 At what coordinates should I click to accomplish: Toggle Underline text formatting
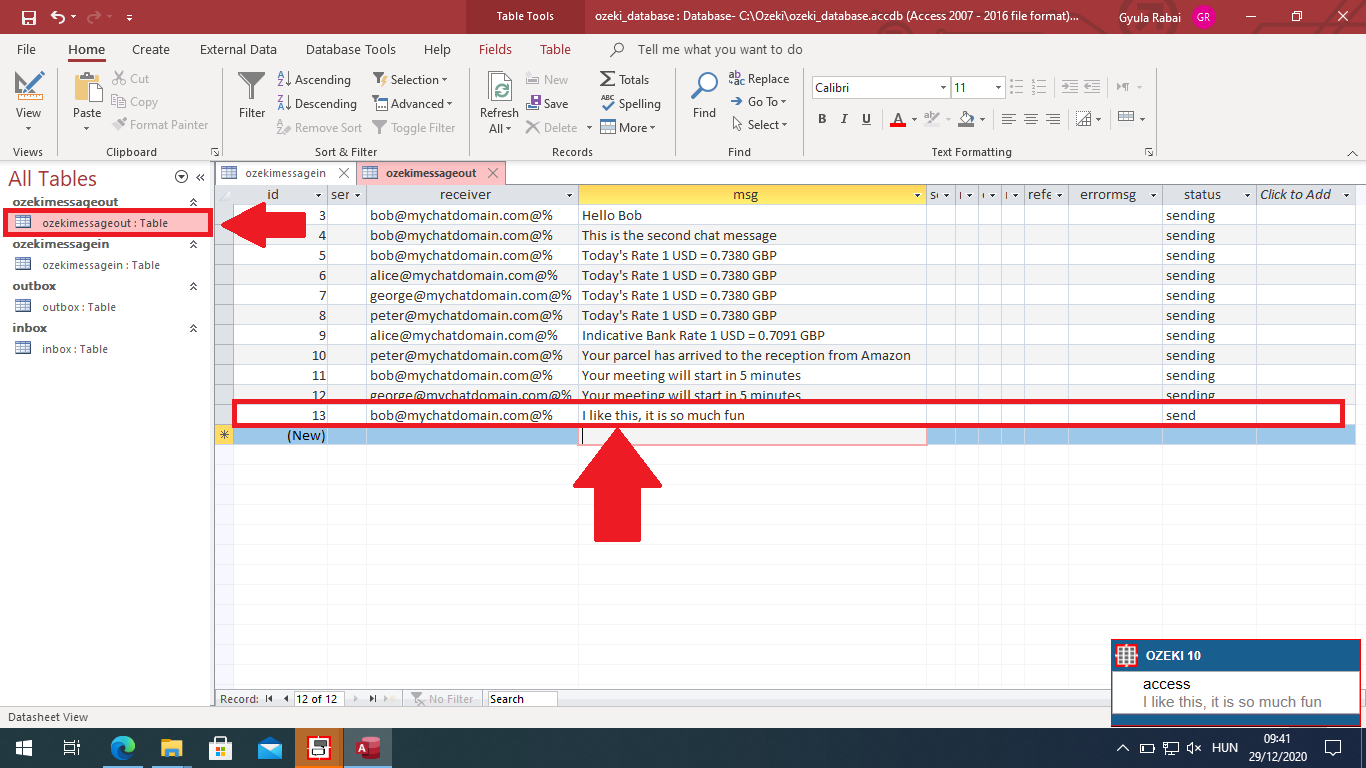(x=866, y=119)
